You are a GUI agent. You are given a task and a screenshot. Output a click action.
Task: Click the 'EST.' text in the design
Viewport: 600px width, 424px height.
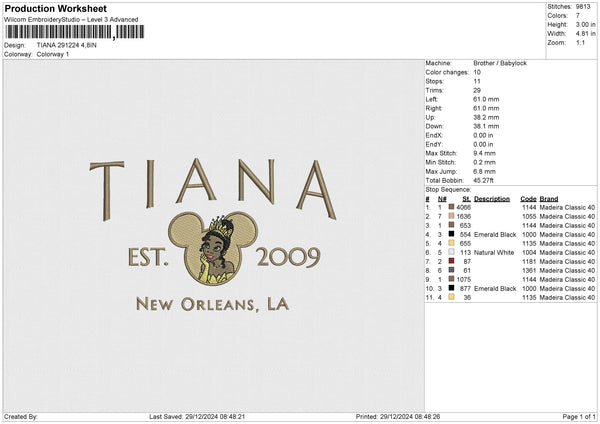(x=148, y=257)
